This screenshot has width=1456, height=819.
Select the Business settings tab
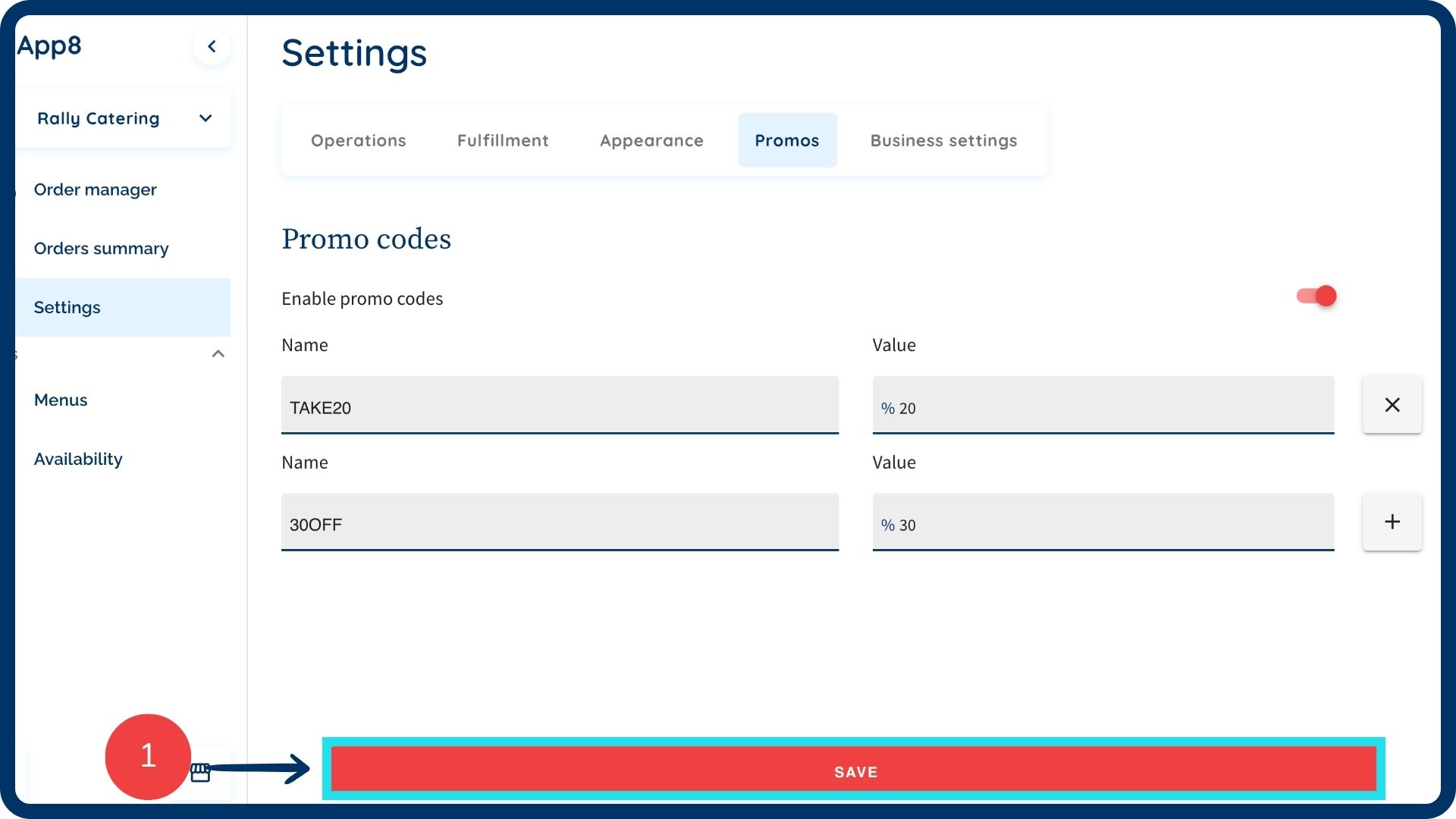click(943, 140)
